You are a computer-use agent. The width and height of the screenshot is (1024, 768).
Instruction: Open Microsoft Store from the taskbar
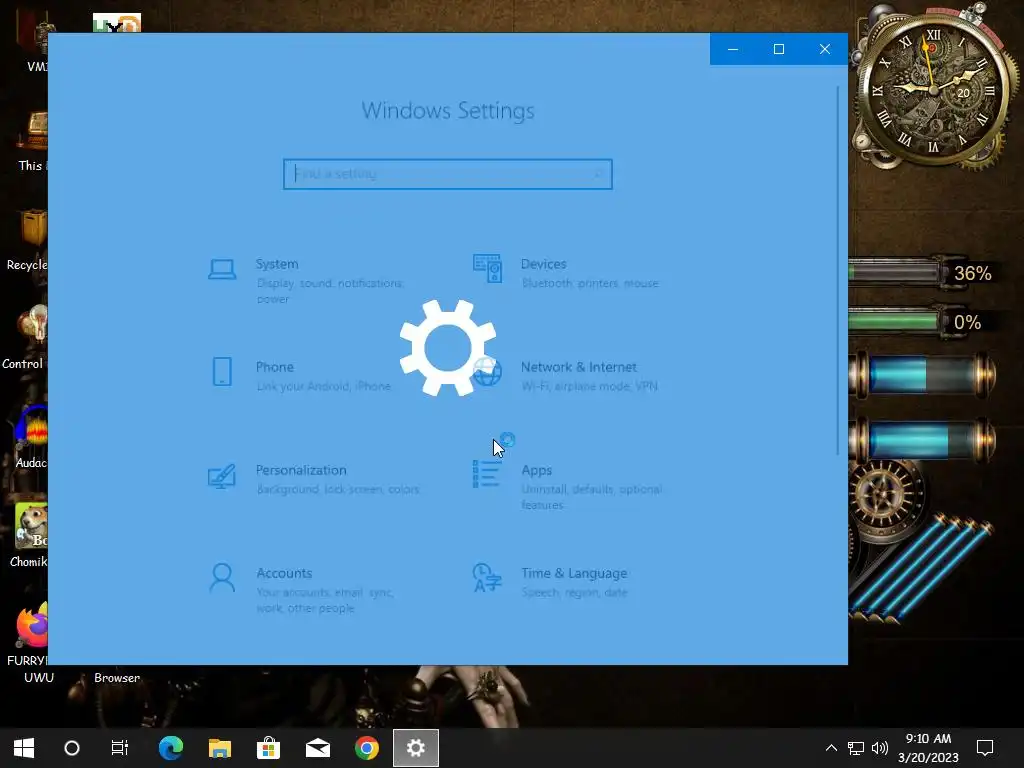(268, 748)
